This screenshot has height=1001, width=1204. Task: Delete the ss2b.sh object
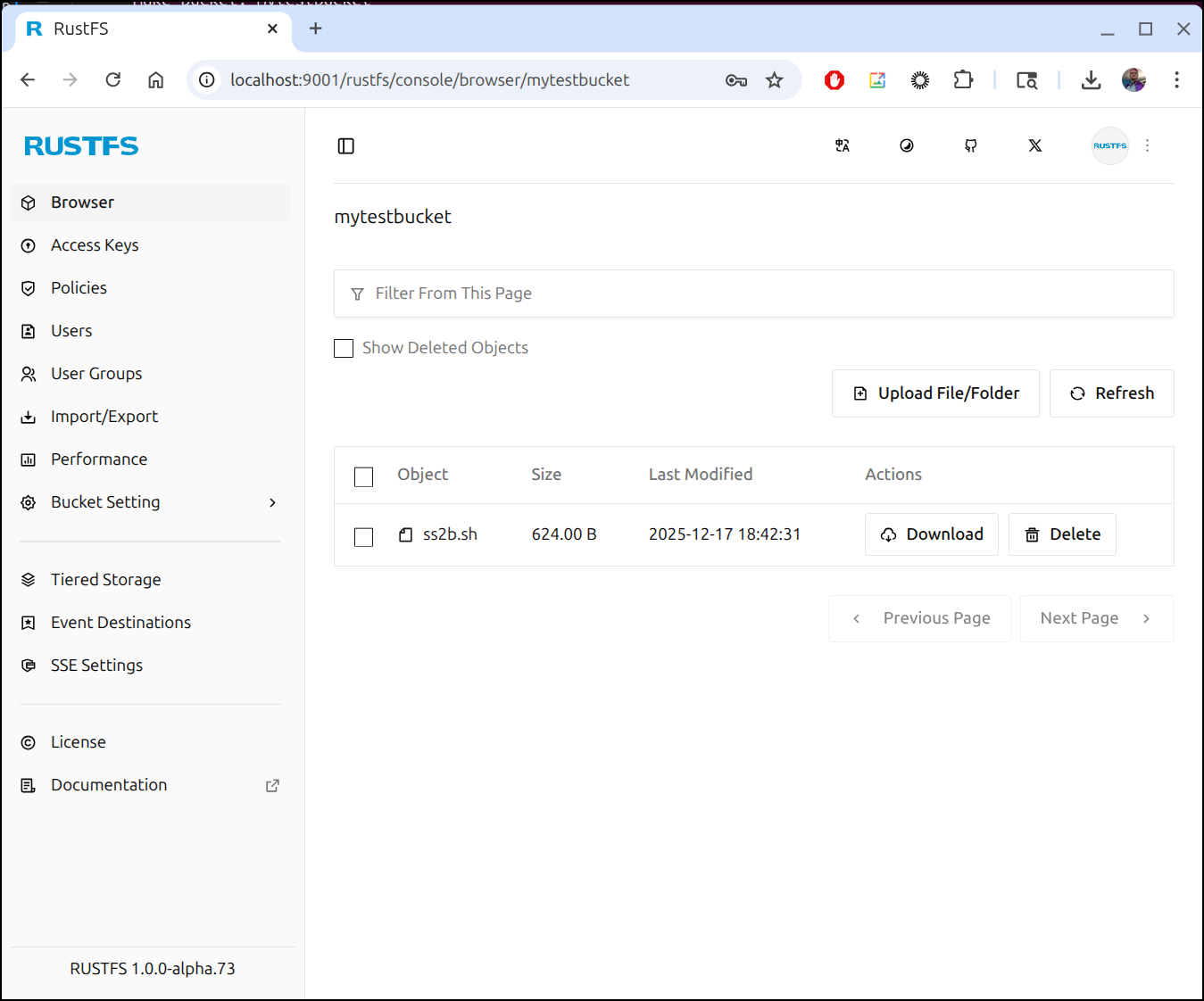click(x=1061, y=534)
